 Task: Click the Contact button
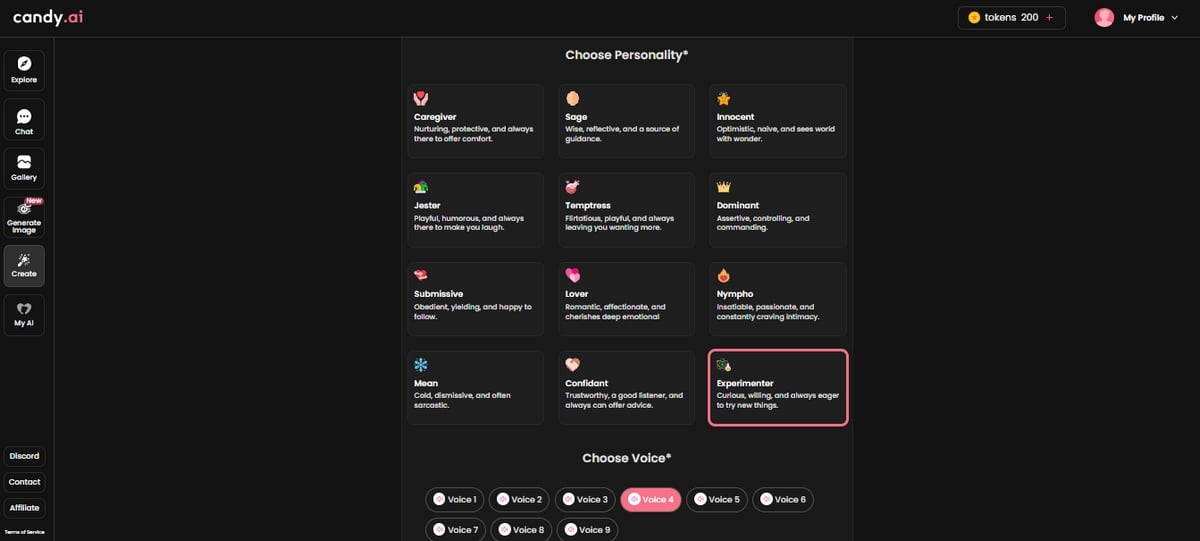(24, 482)
